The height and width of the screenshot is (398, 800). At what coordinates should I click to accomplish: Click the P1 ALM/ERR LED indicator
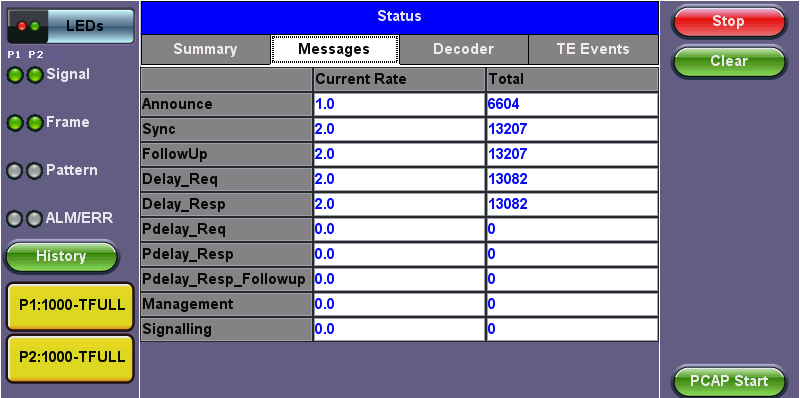pyautogui.click(x=14, y=219)
